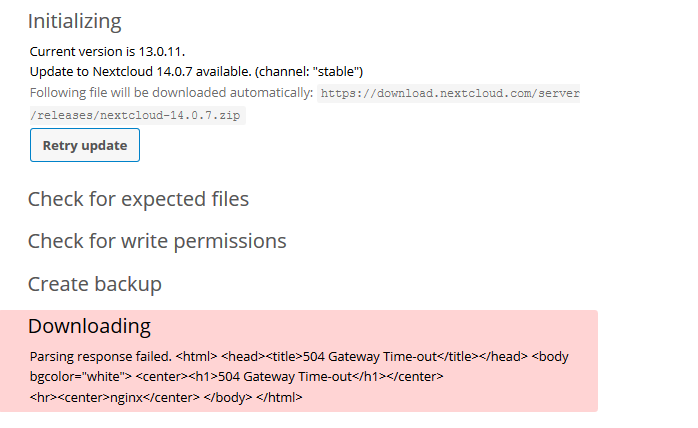
Task: Click the 'Parsing response failed' error text
Action: (x=100, y=356)
